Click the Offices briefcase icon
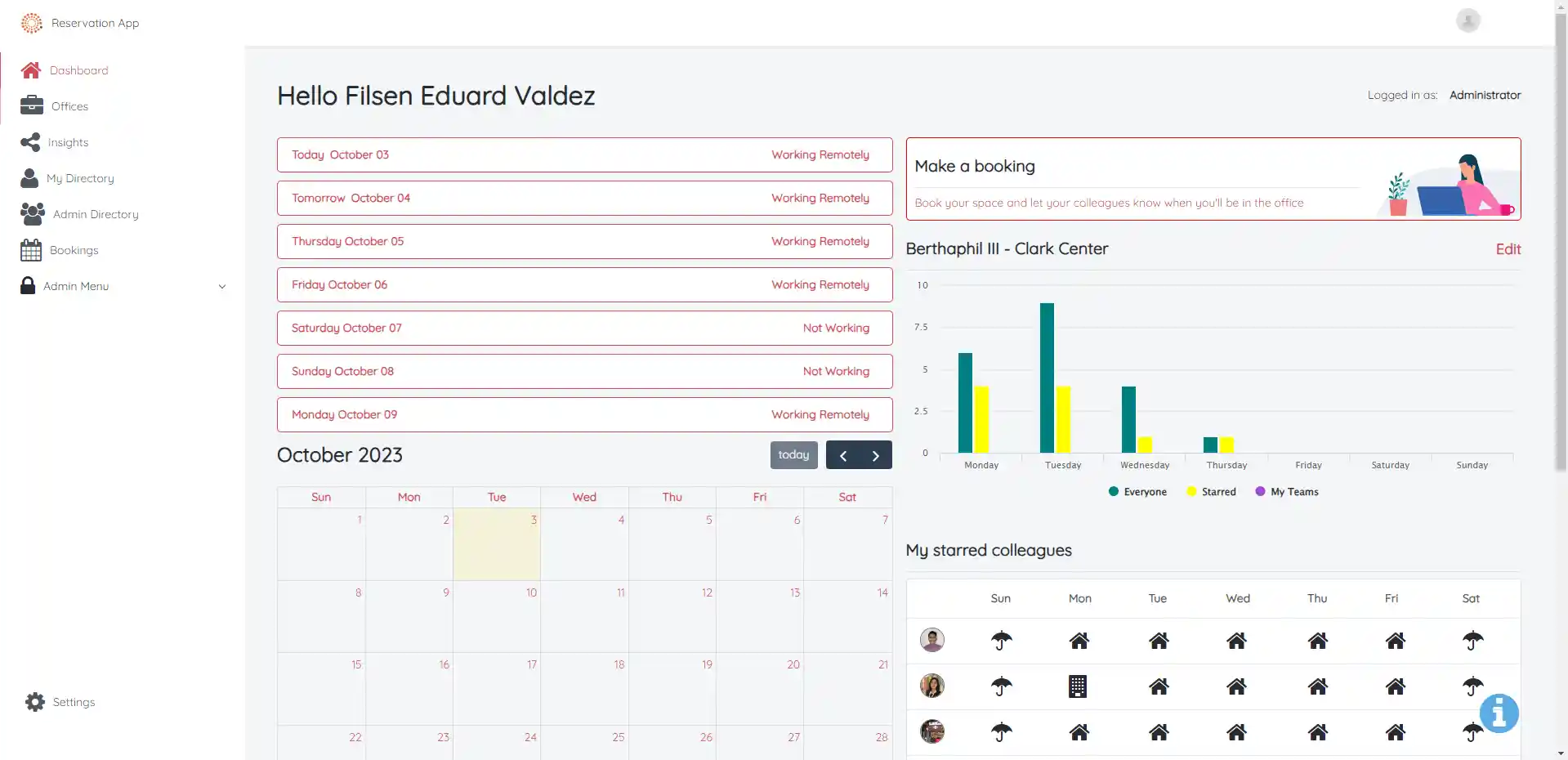The height and width of the screenshot is (760, 1568). tap(32, 105)
